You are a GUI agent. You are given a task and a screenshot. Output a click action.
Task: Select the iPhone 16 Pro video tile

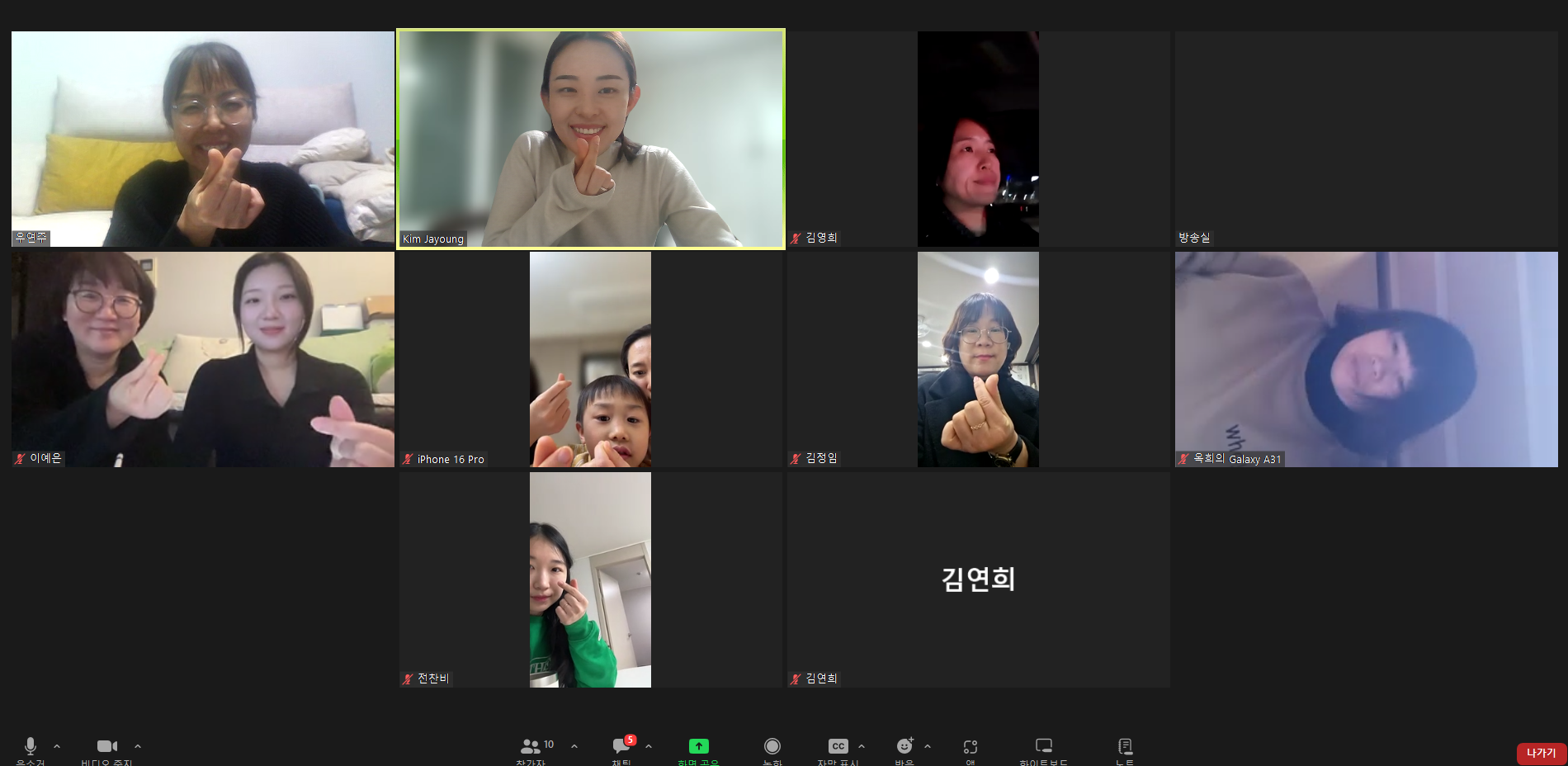[590, 359]
